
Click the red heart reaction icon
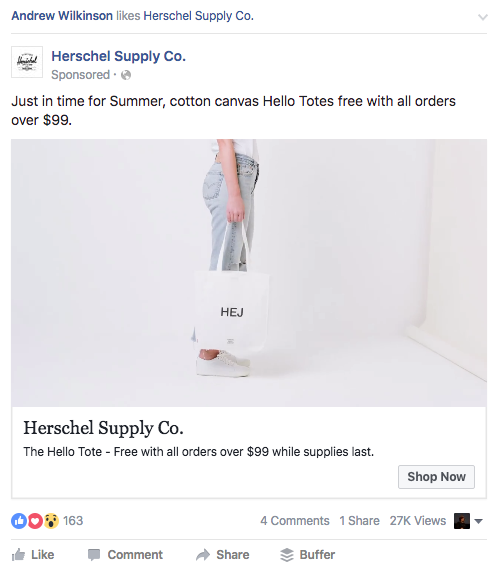[x=35, y=521]
